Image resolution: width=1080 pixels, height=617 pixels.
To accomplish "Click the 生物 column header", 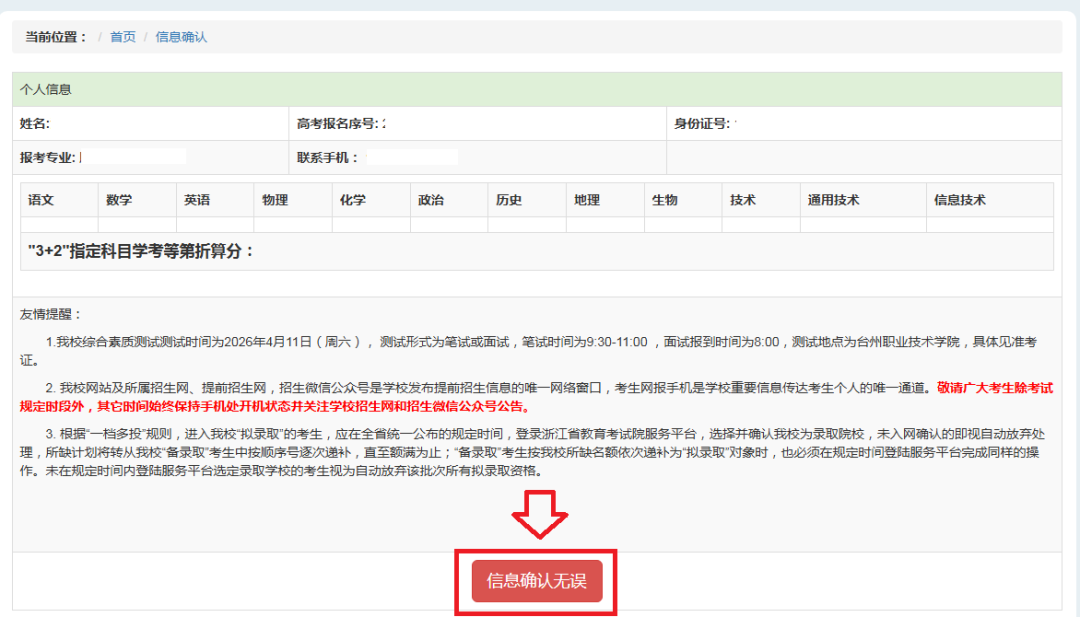I will tap(665, 200).
